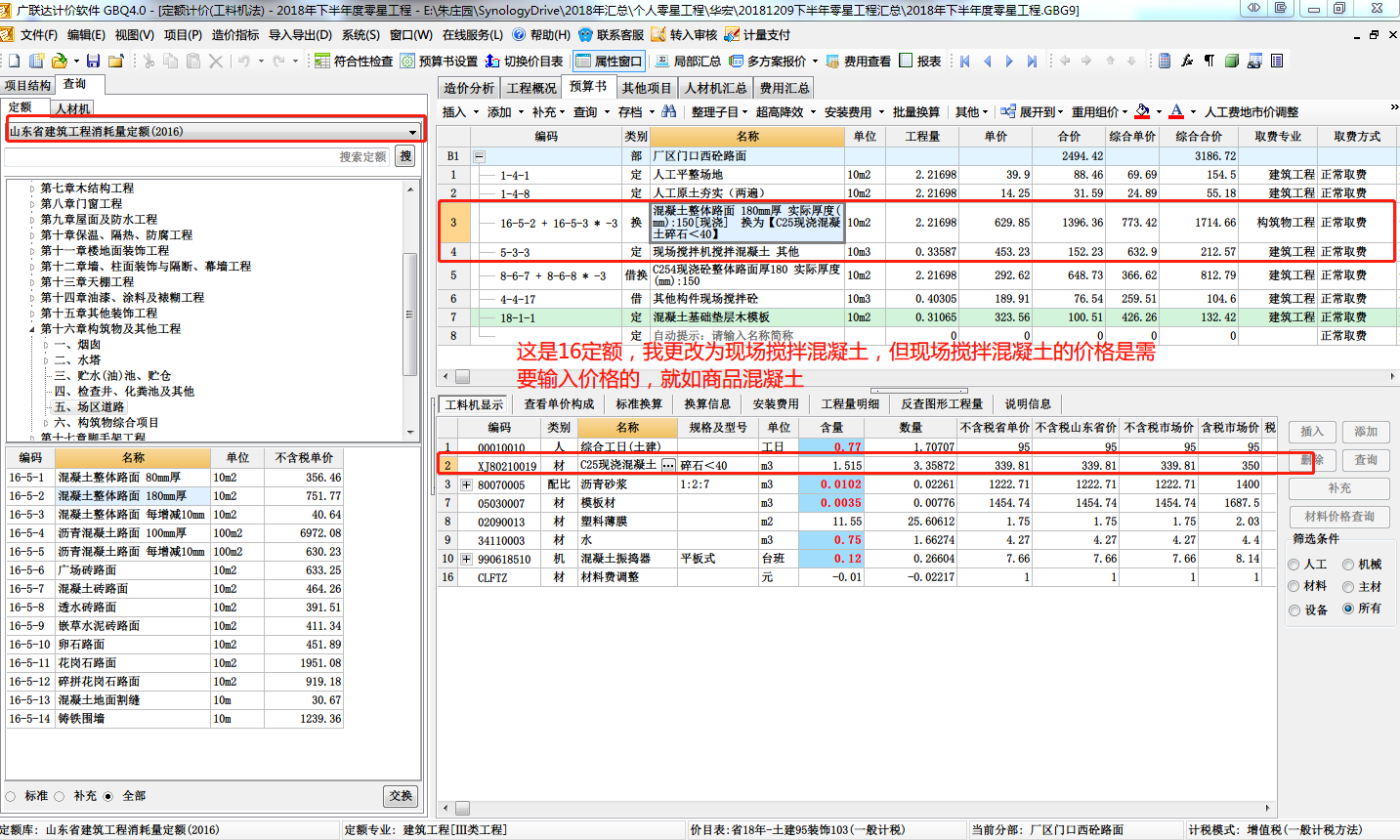Open the 整理子目 dropdown

[719, 112]
